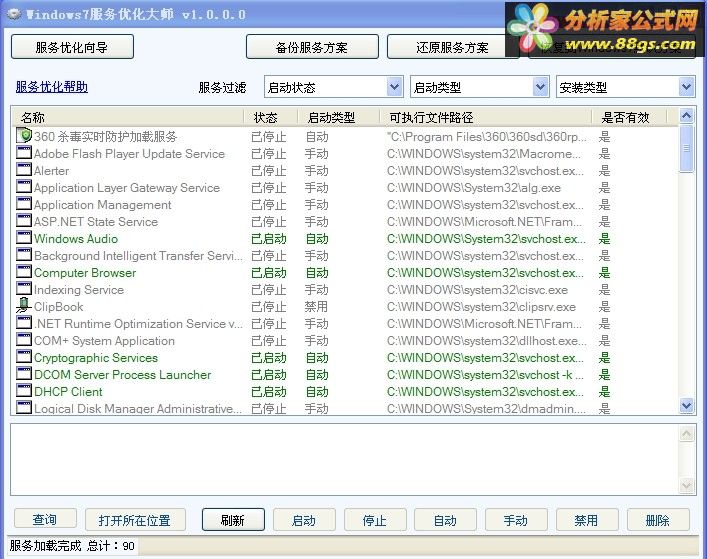The height and width of the screenshot is (559, 707).
Task: Click the 查询 button
Action: point(45,519)
